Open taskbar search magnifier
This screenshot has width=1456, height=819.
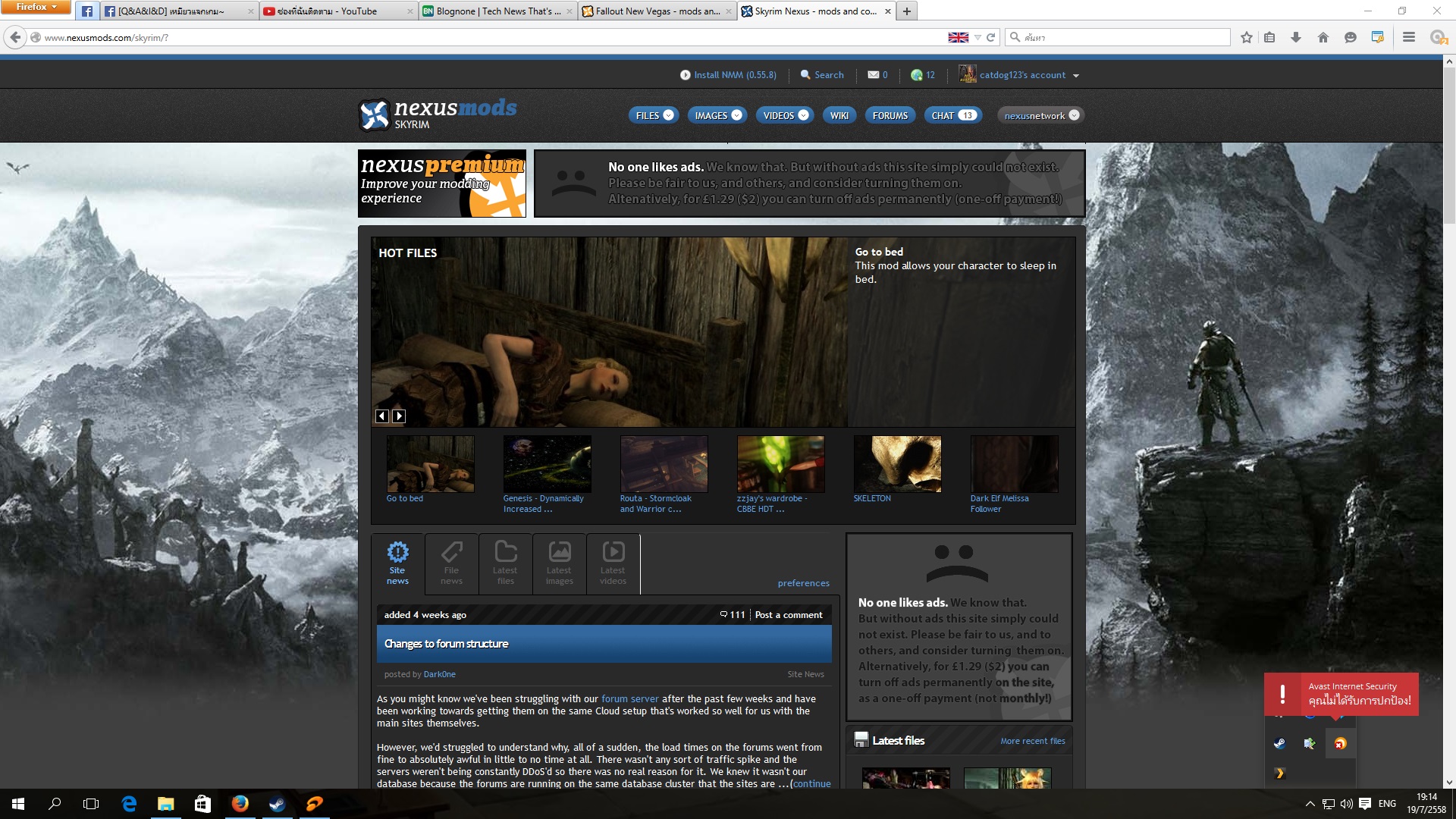(55, 804)
